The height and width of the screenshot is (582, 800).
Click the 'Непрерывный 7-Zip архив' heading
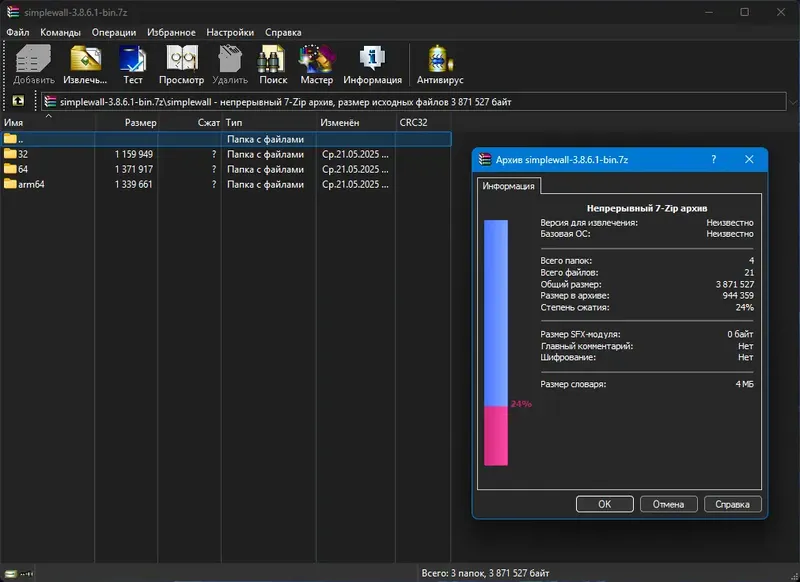click(x=647, y=208)
